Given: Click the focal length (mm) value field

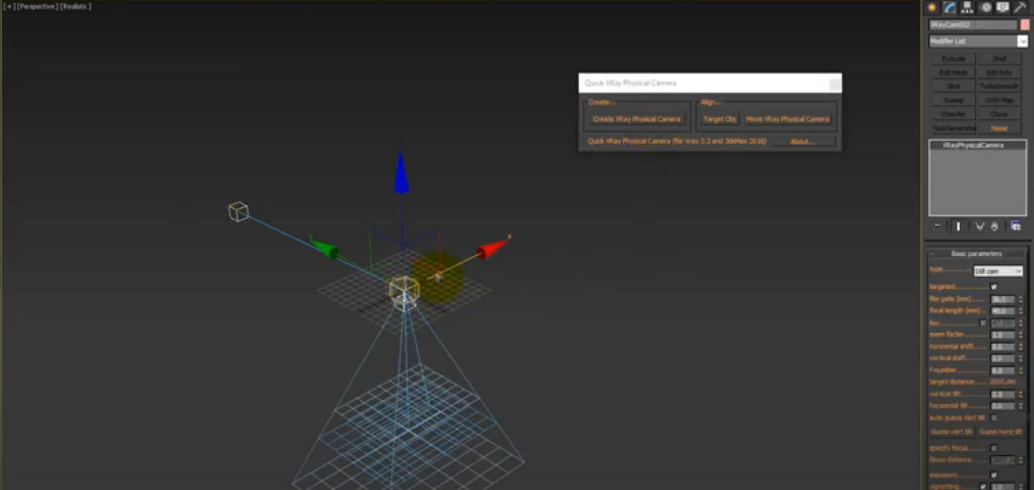Looking at the screenshot, I should 1003,311.
